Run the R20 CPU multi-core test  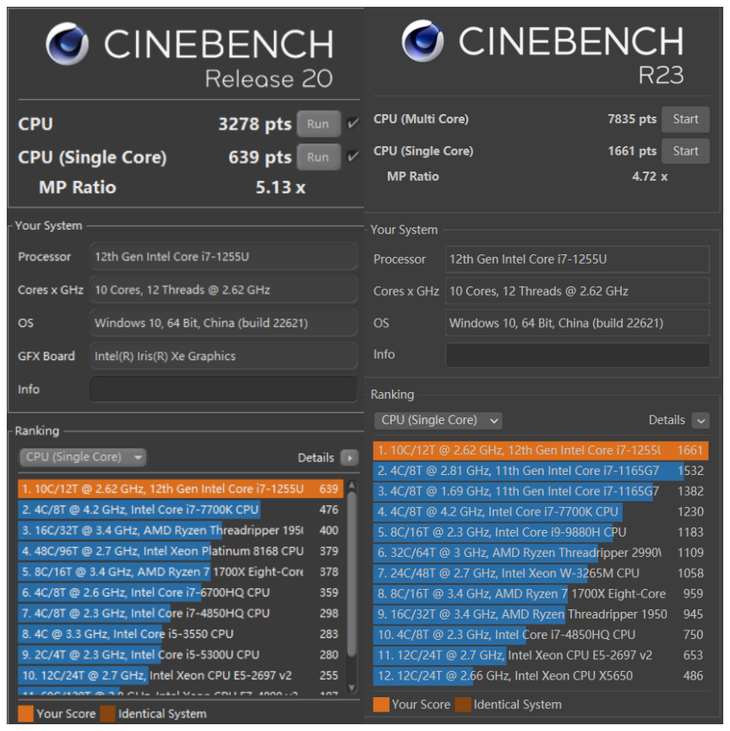click(318, 124)
